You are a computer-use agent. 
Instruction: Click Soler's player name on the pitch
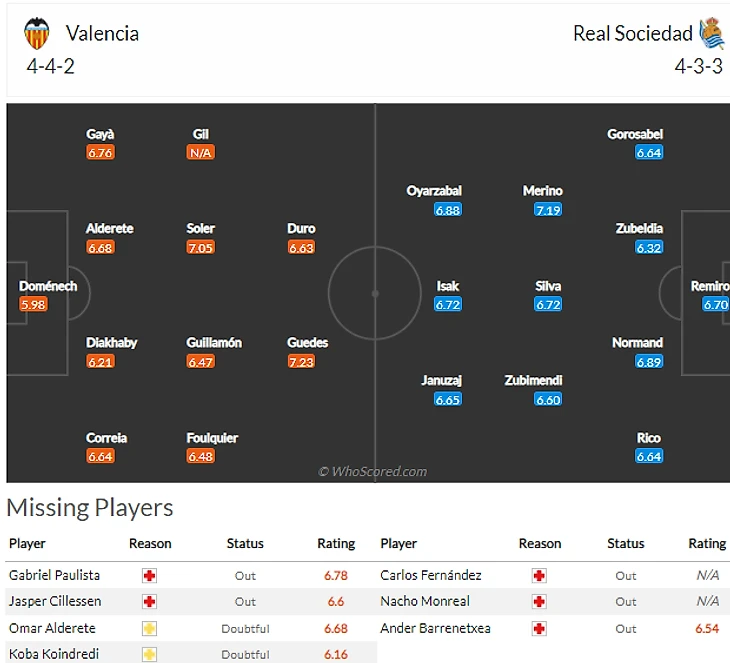[x=200, y=229]
